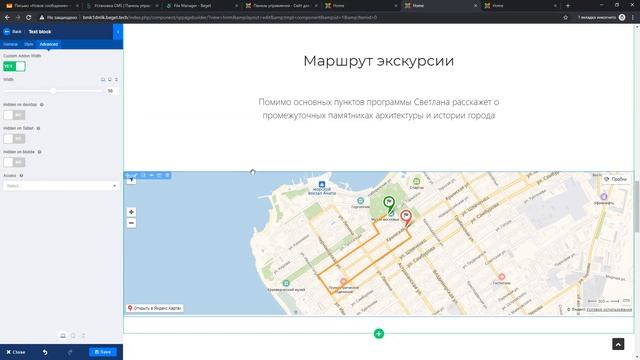Collapse the sidebar with the blue chevron

click(x=118, y=31)
